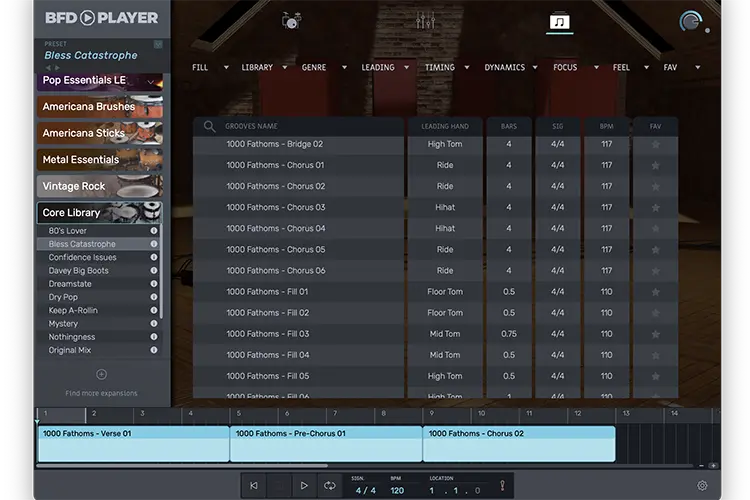This screenshot has height=500, width=750.
Task: Click Find more expansions link
Action: point(101,393)
